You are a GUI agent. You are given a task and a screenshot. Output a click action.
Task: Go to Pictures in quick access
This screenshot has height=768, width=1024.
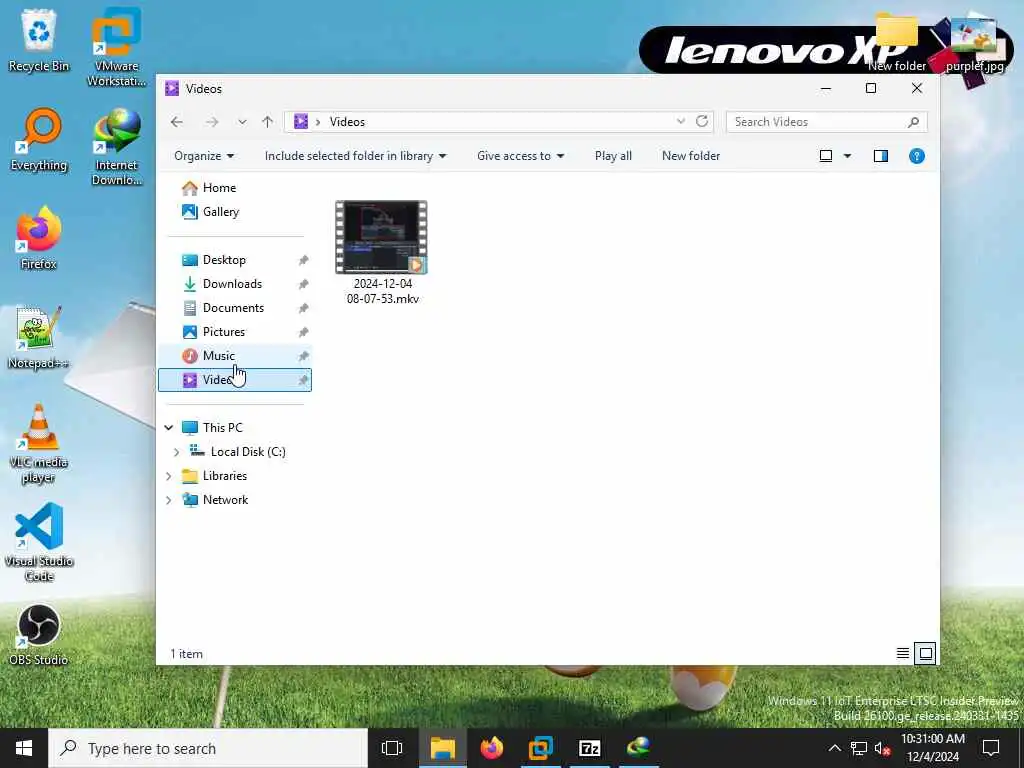[x=223, y=332]
